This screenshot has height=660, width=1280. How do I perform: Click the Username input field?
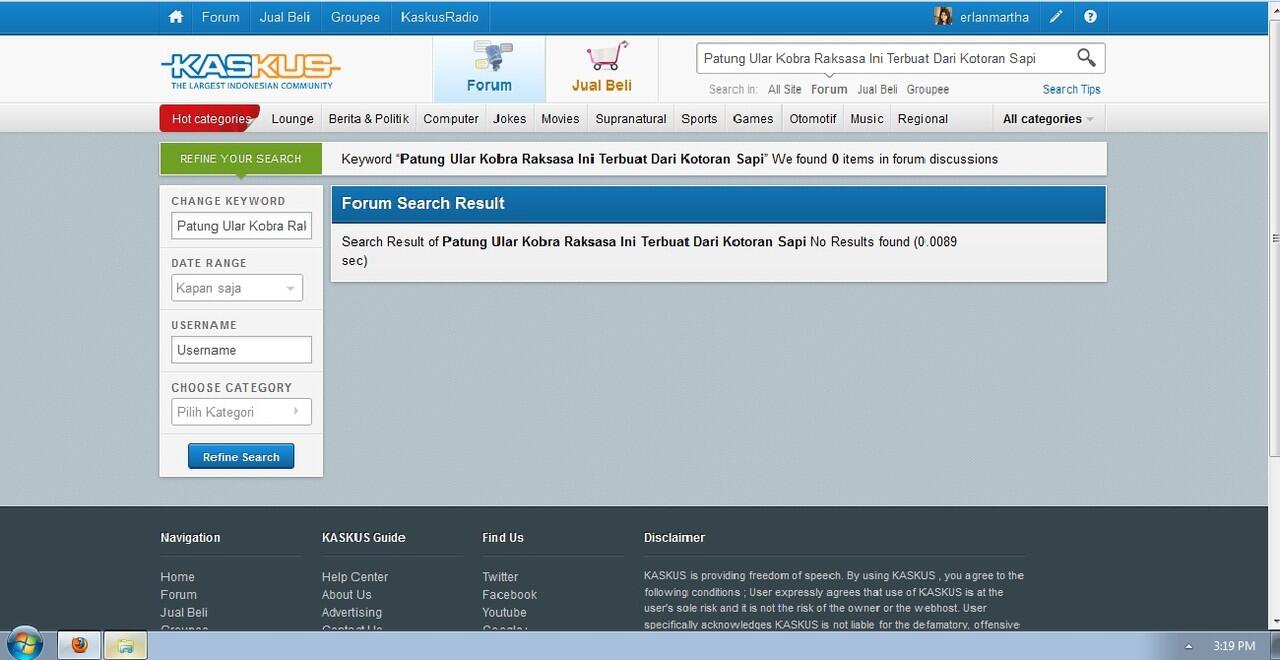coord(241,350)
